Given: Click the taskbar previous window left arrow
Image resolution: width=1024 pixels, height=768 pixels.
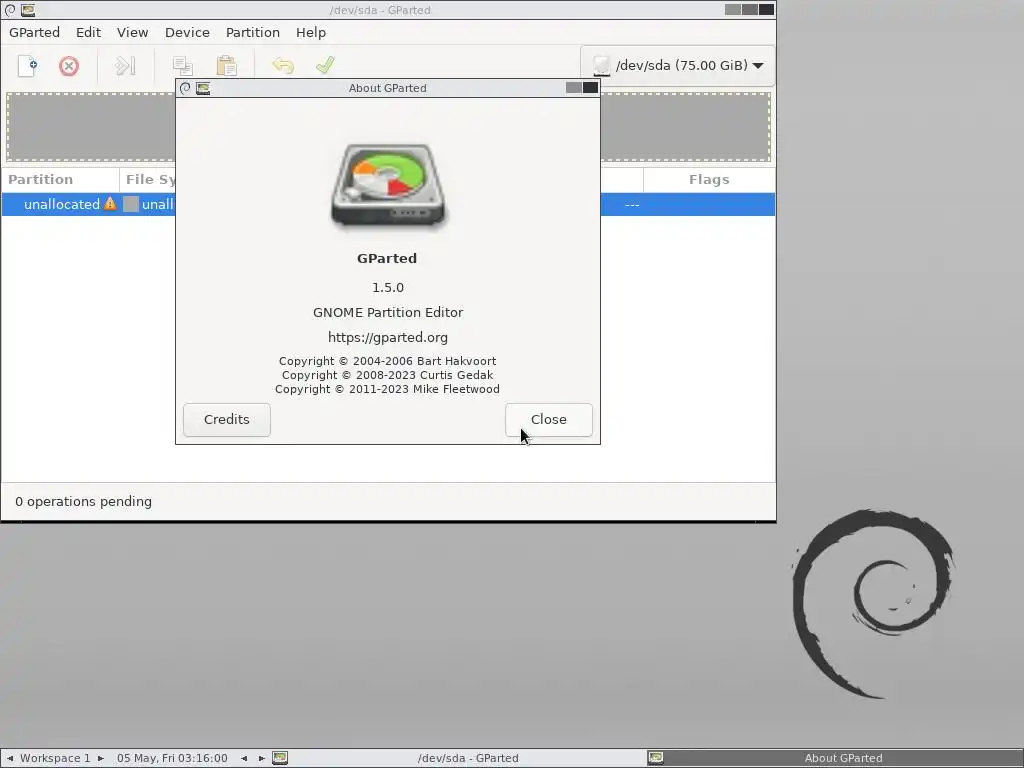Looking at the screenshot, I should [x=244, y=758].
